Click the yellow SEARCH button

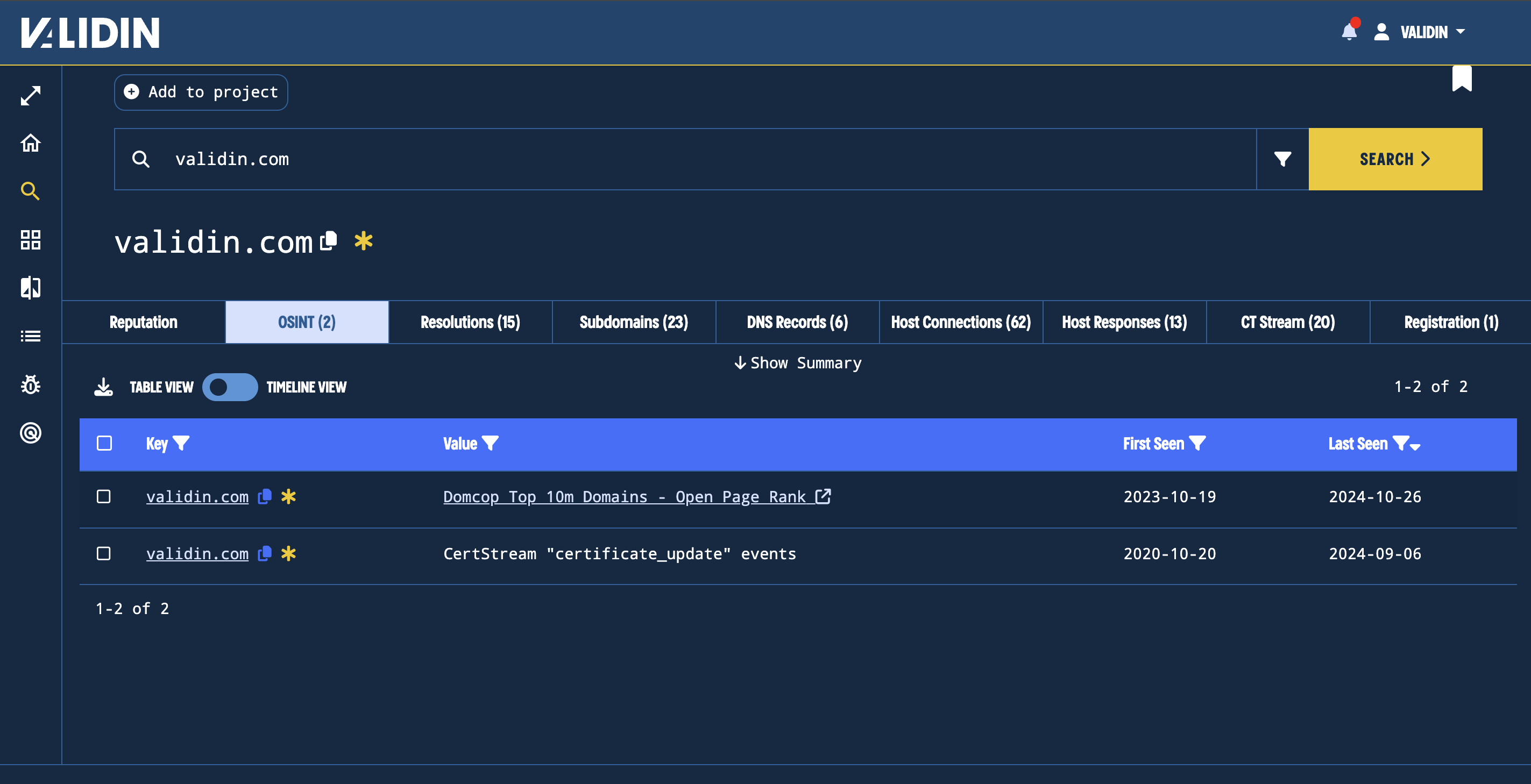coord(1395,159)
